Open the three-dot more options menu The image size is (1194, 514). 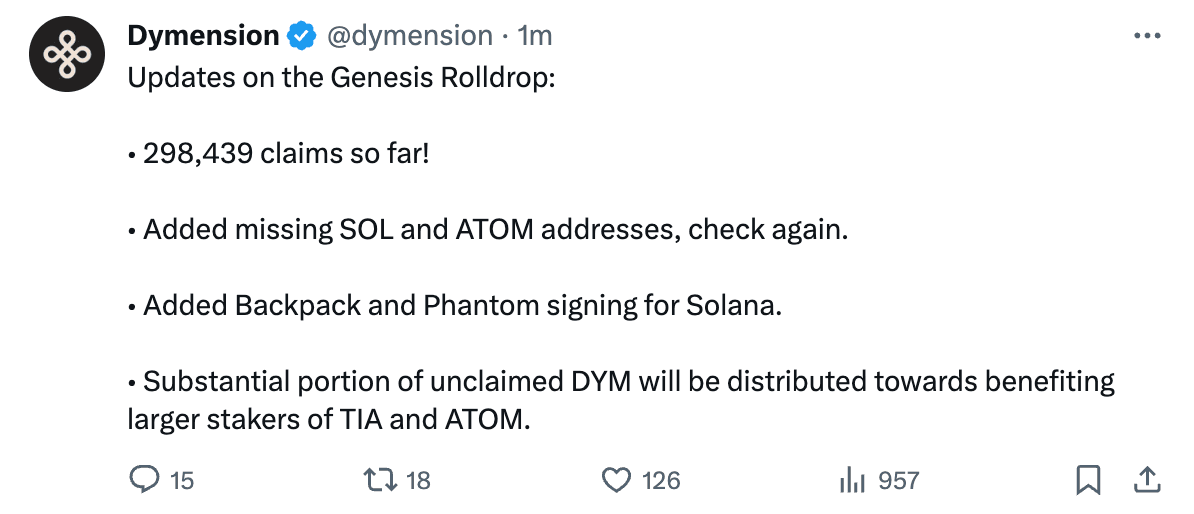coord(1147,36)
